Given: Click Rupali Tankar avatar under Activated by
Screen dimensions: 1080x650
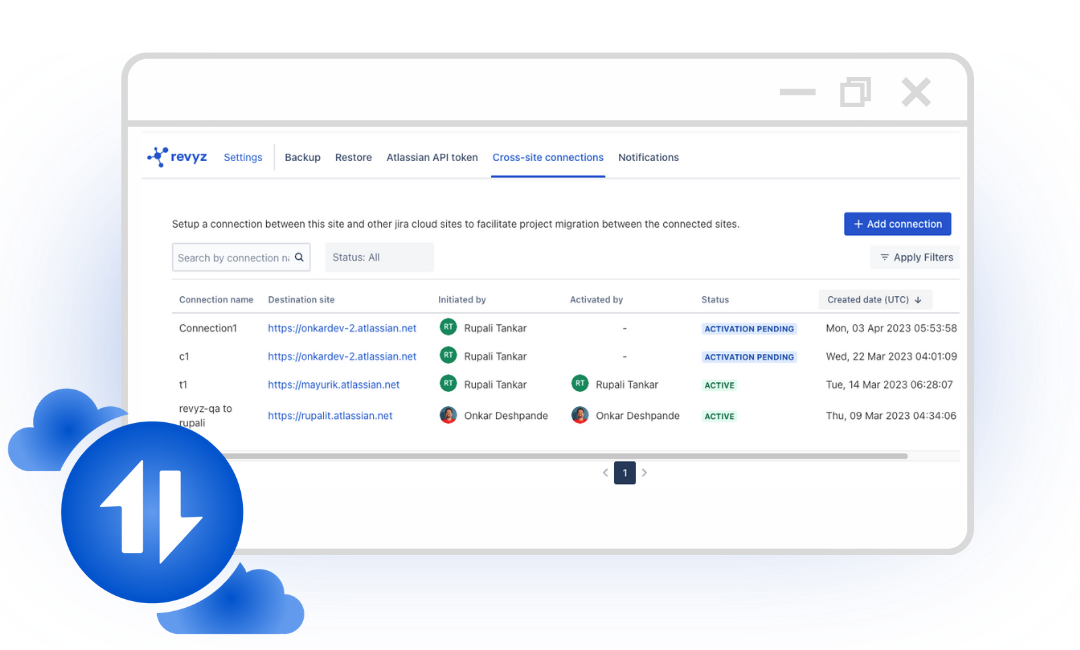Looking at the screenshot, I should click(x=580, y=384).
